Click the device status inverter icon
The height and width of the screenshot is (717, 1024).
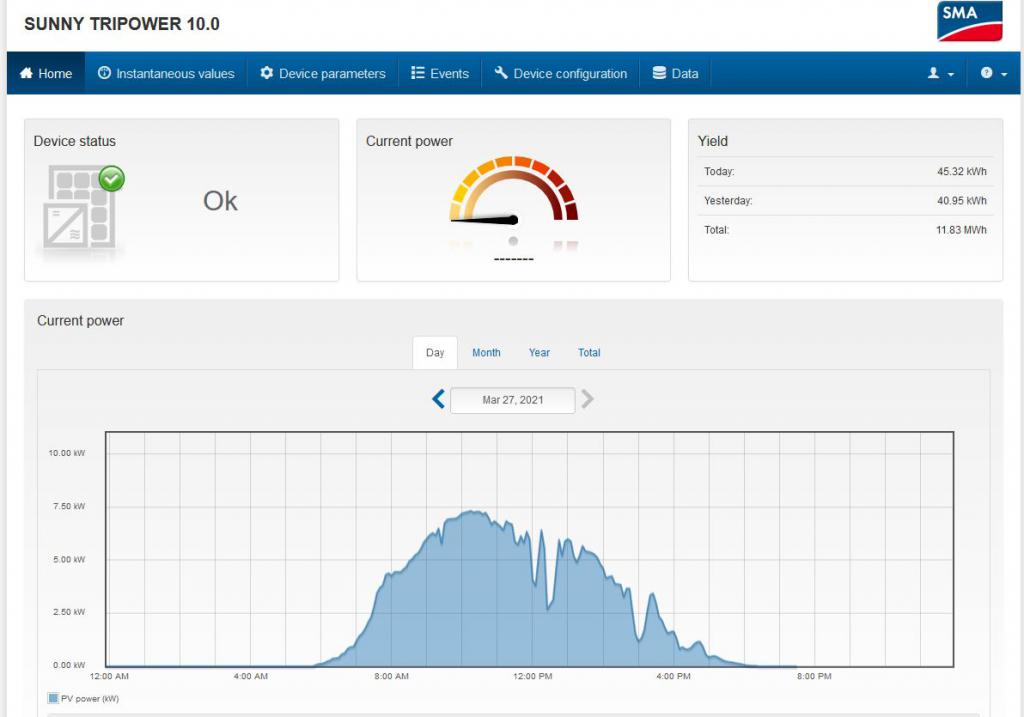[80, 207]
